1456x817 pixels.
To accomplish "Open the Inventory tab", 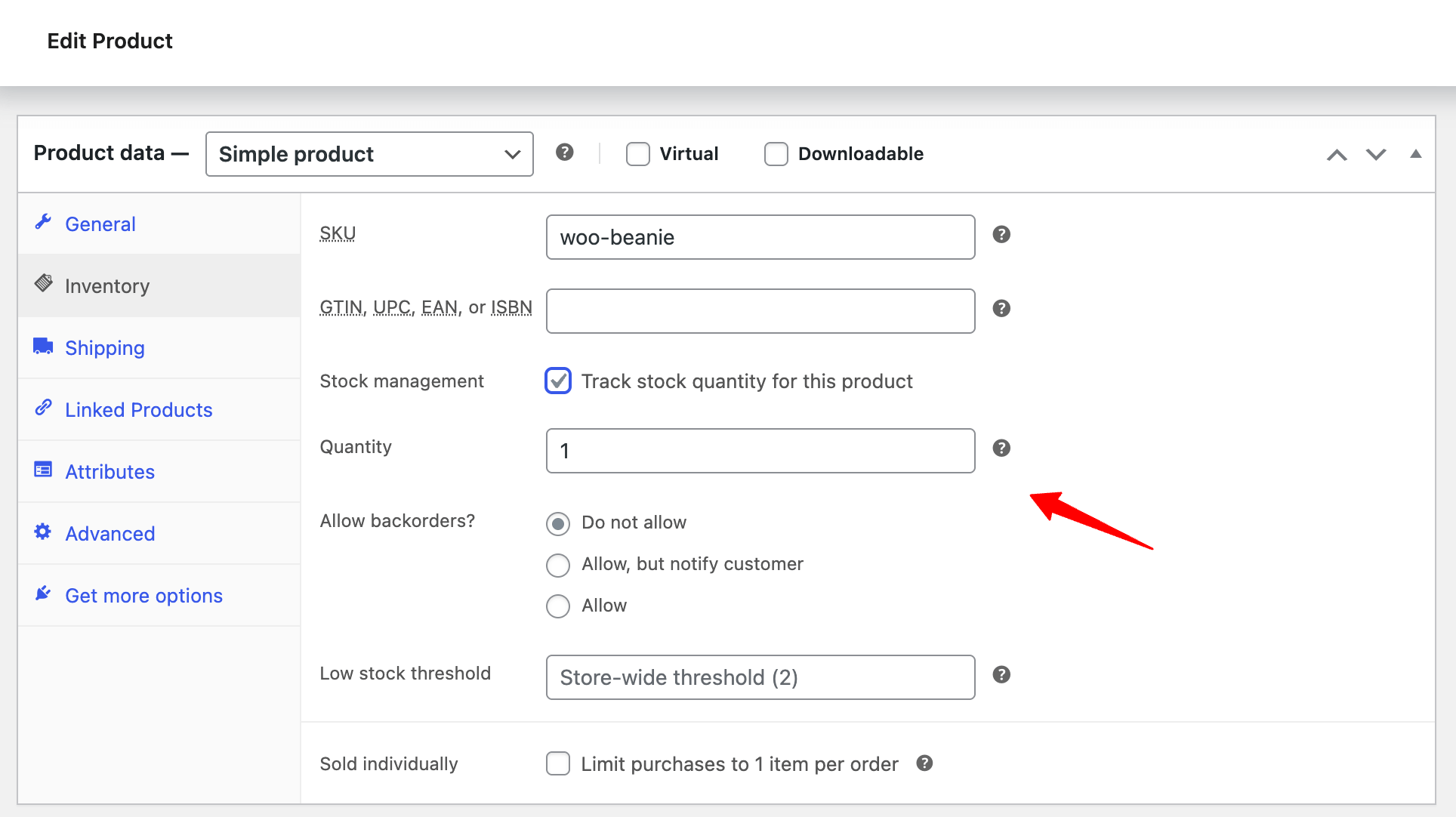I will pyautogui.click(x=159, y=285).
